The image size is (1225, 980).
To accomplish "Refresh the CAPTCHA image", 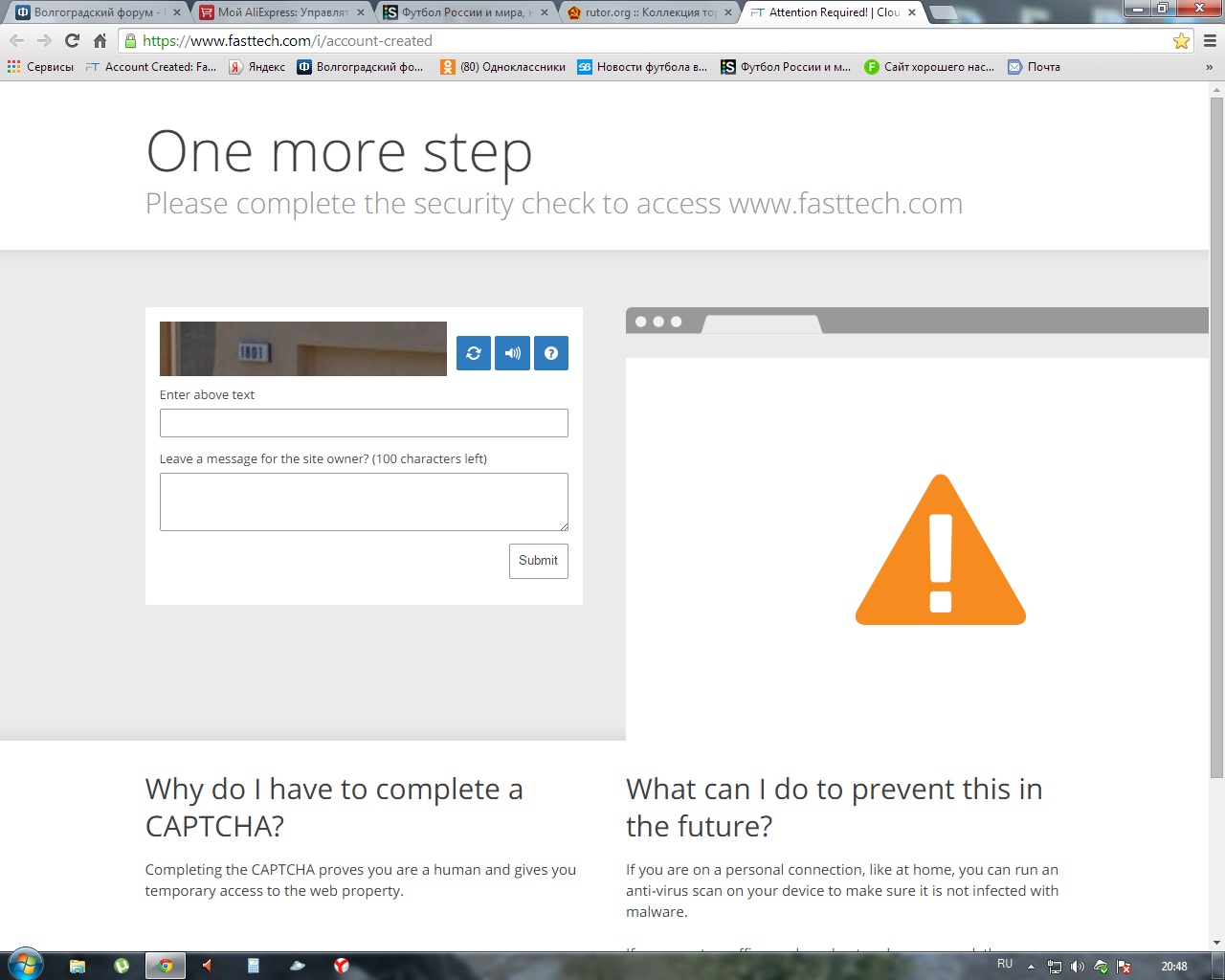I will [474, 353].
